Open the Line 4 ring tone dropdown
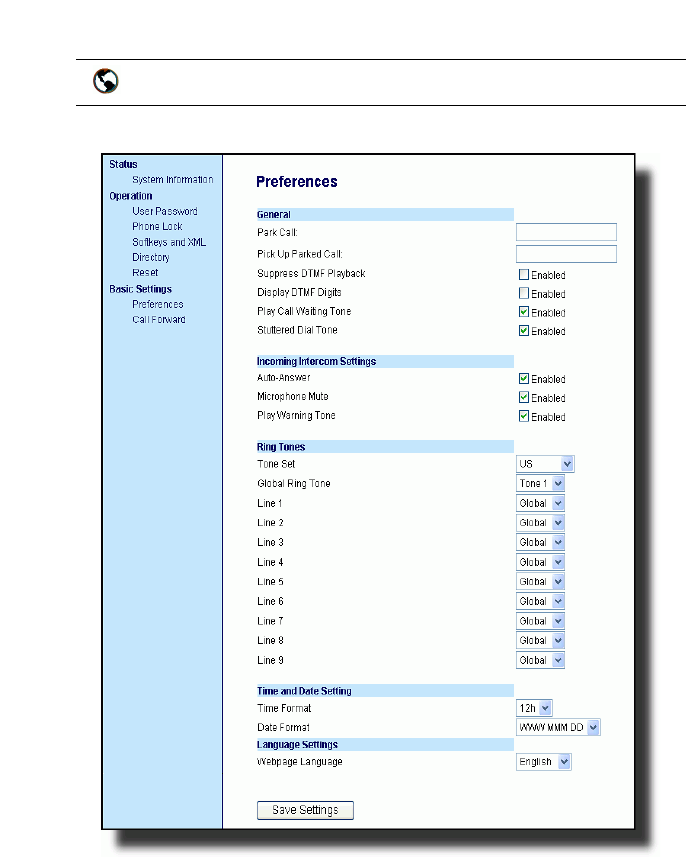This screenshot has height=857, width=686. point(540,562)
